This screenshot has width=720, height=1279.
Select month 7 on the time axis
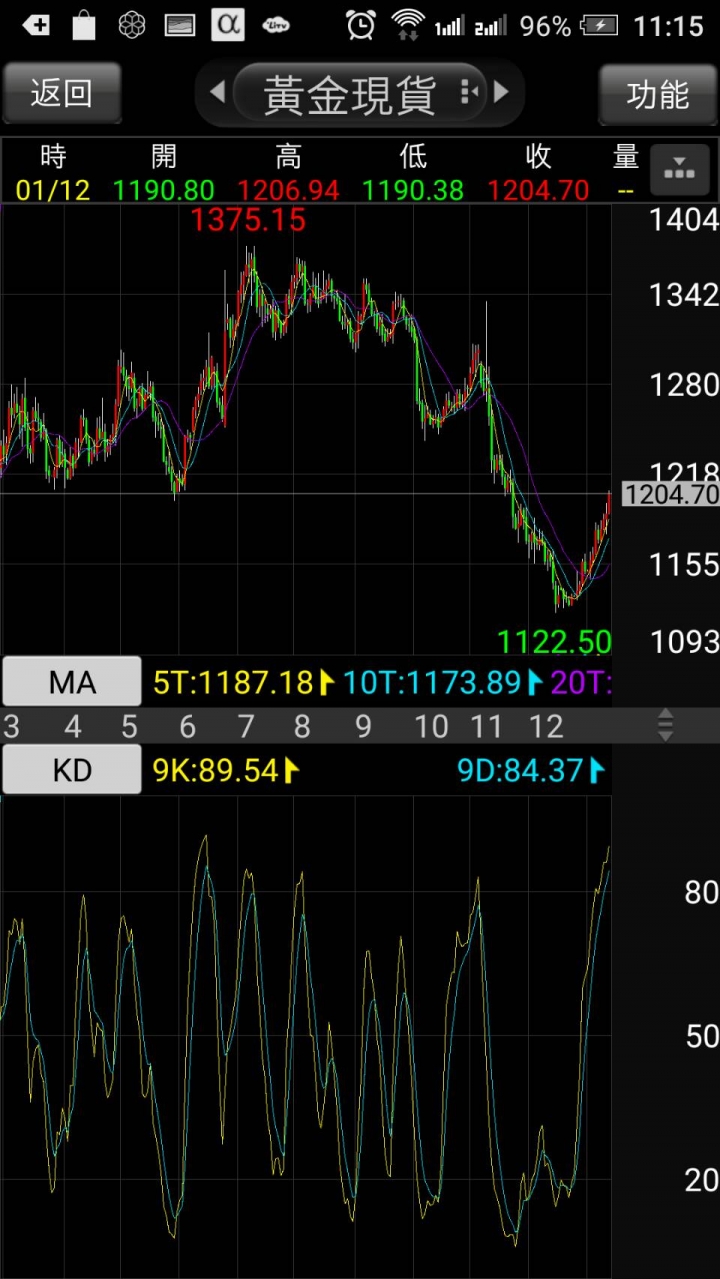pyautogui.click(x=246, y=726)
